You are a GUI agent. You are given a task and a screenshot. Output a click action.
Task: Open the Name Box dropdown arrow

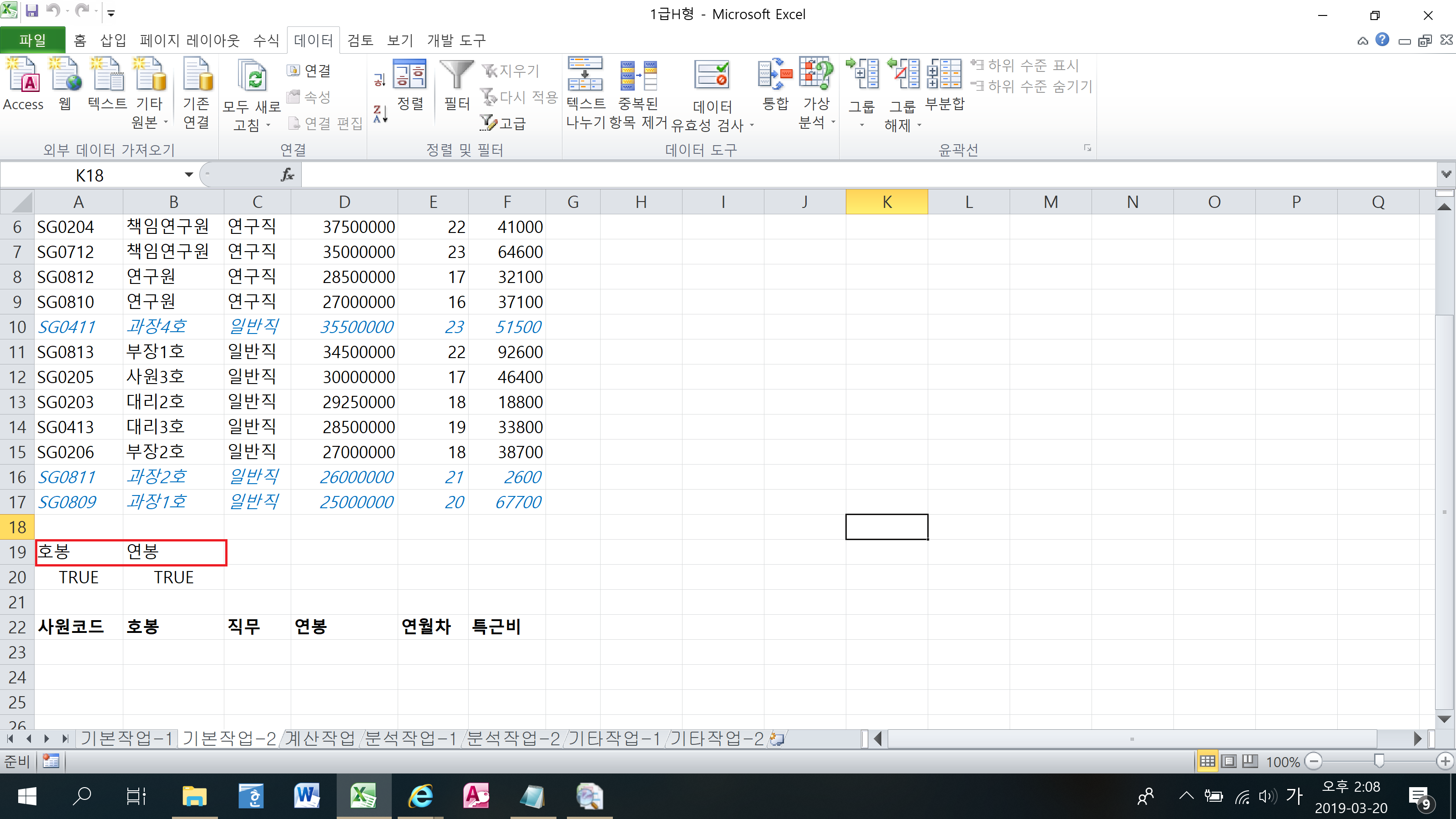pos(189,175)
